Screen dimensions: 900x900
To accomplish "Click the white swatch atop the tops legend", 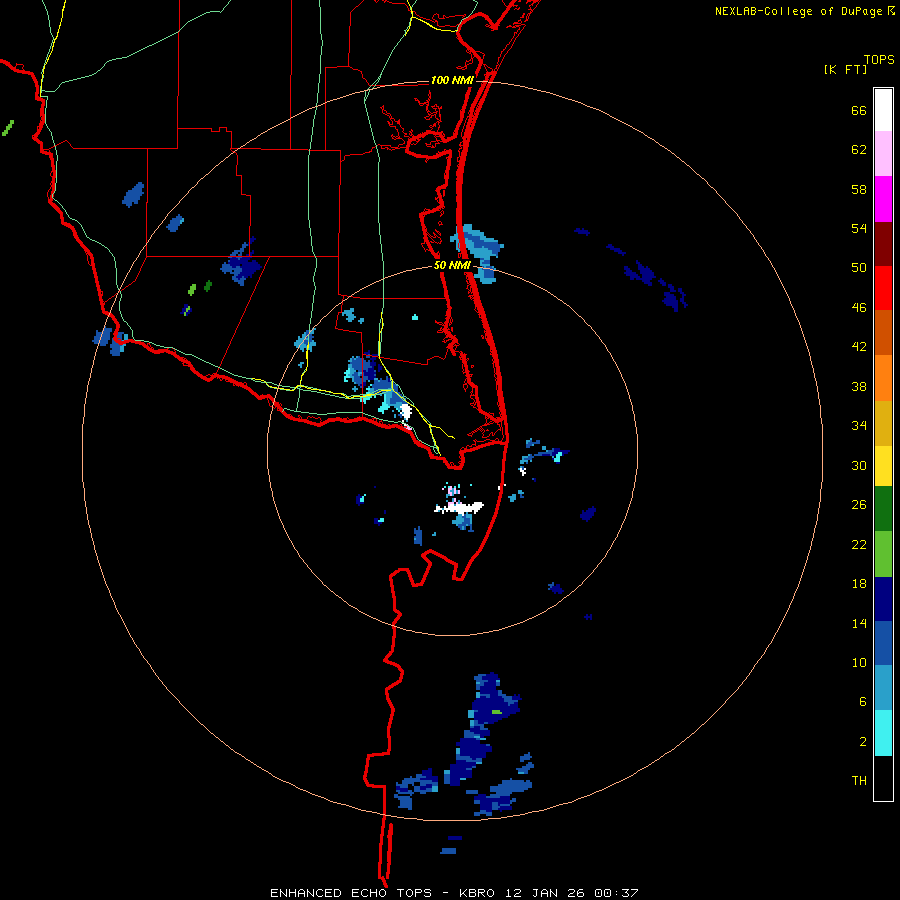I will point(883,110).
